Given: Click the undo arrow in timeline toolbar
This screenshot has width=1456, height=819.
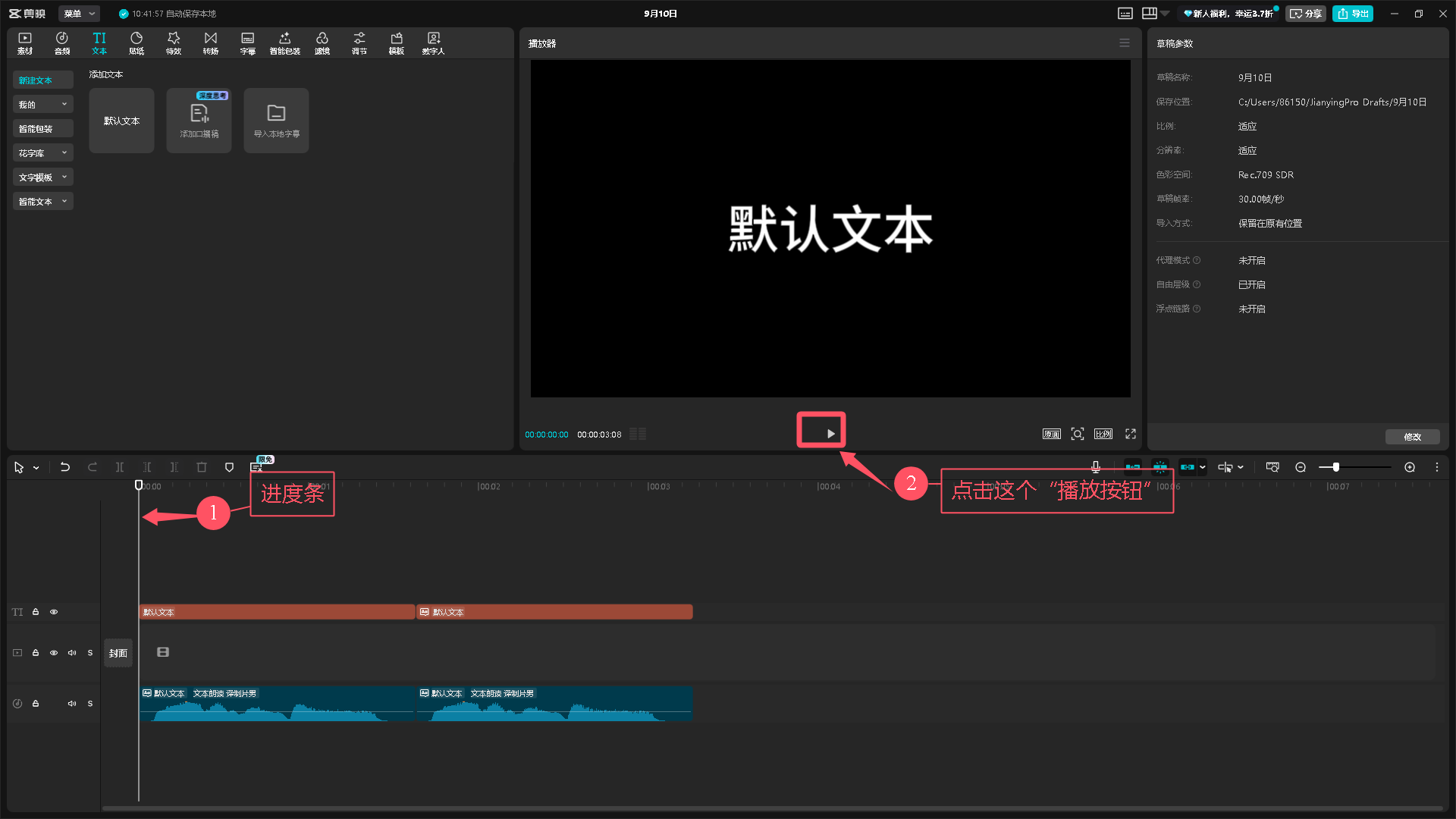Looking at the screenshot, I should (65, 467).
